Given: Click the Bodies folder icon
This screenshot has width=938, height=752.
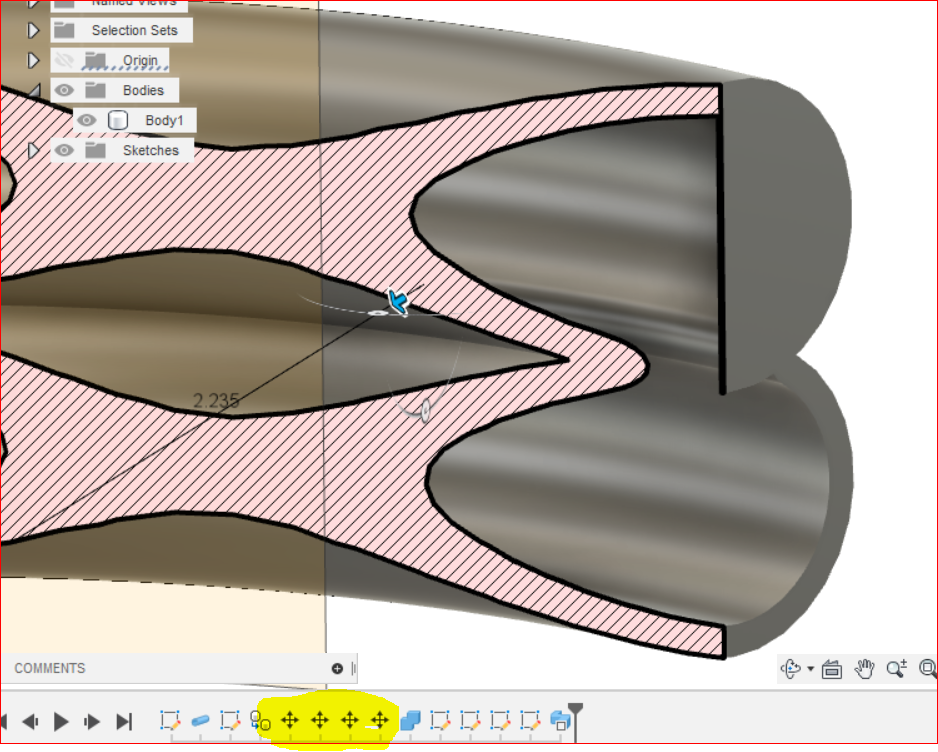Looking at the screenshot, I should (95, 90).
